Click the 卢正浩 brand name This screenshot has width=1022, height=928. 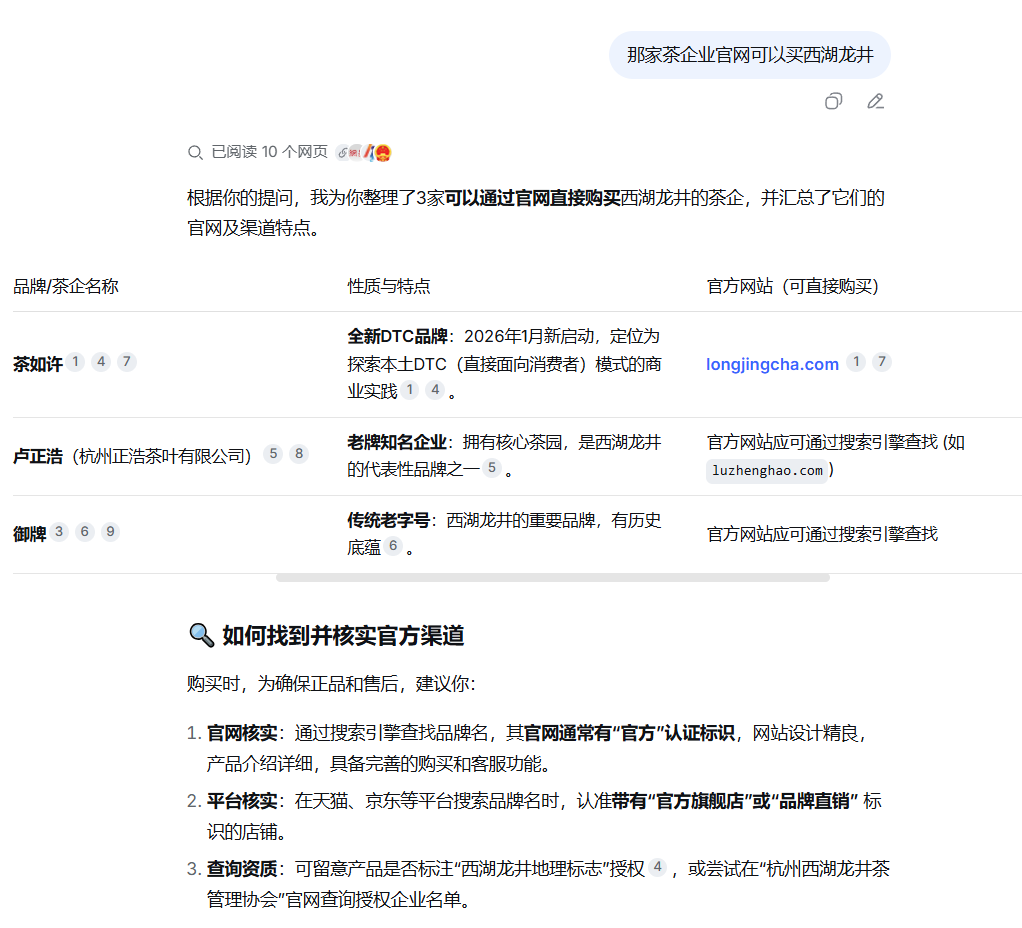[x=38, y=456]
